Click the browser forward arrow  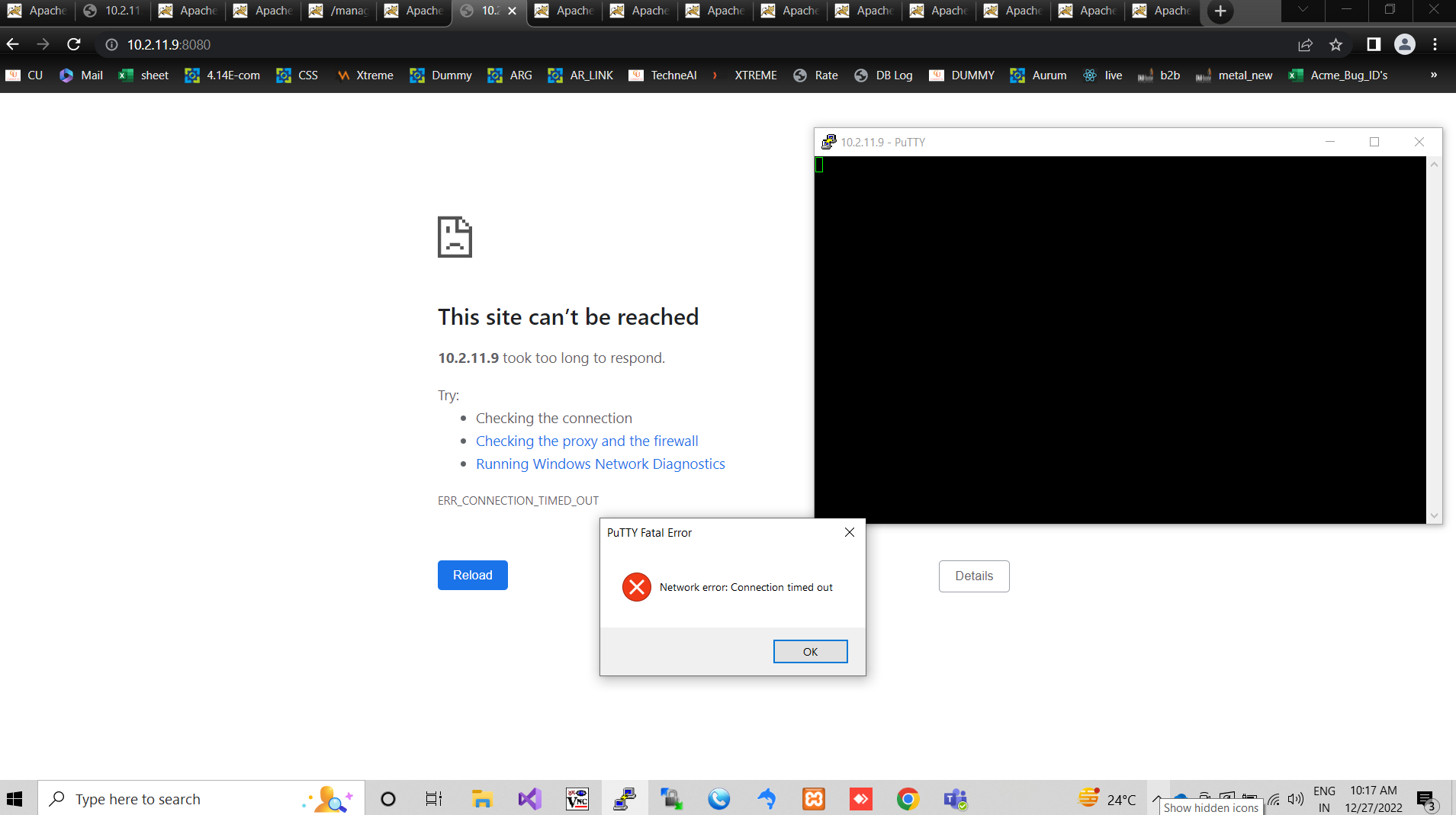[43, 44]
